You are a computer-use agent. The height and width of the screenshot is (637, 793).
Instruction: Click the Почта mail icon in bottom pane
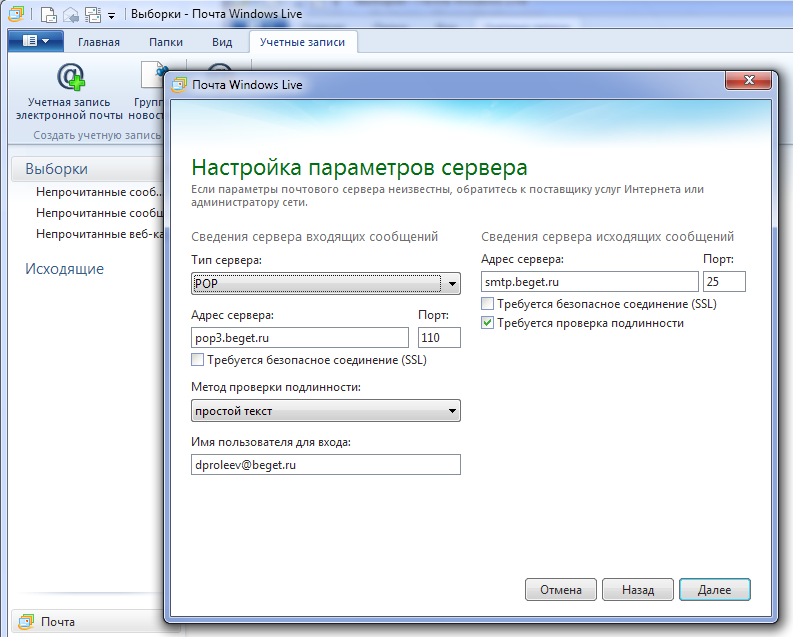coord(26,622)
